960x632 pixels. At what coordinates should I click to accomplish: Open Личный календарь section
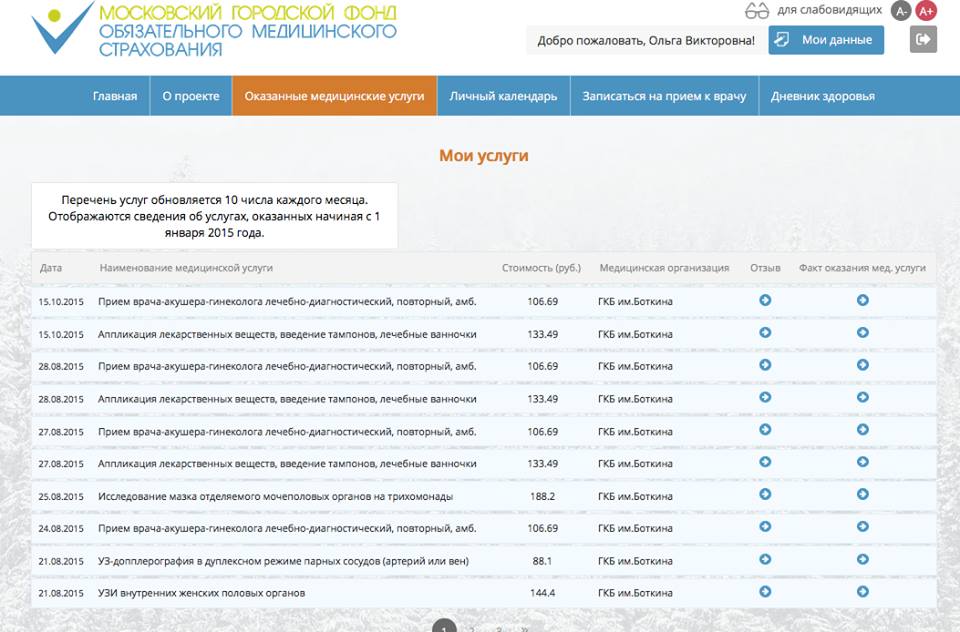coord(503,96)
